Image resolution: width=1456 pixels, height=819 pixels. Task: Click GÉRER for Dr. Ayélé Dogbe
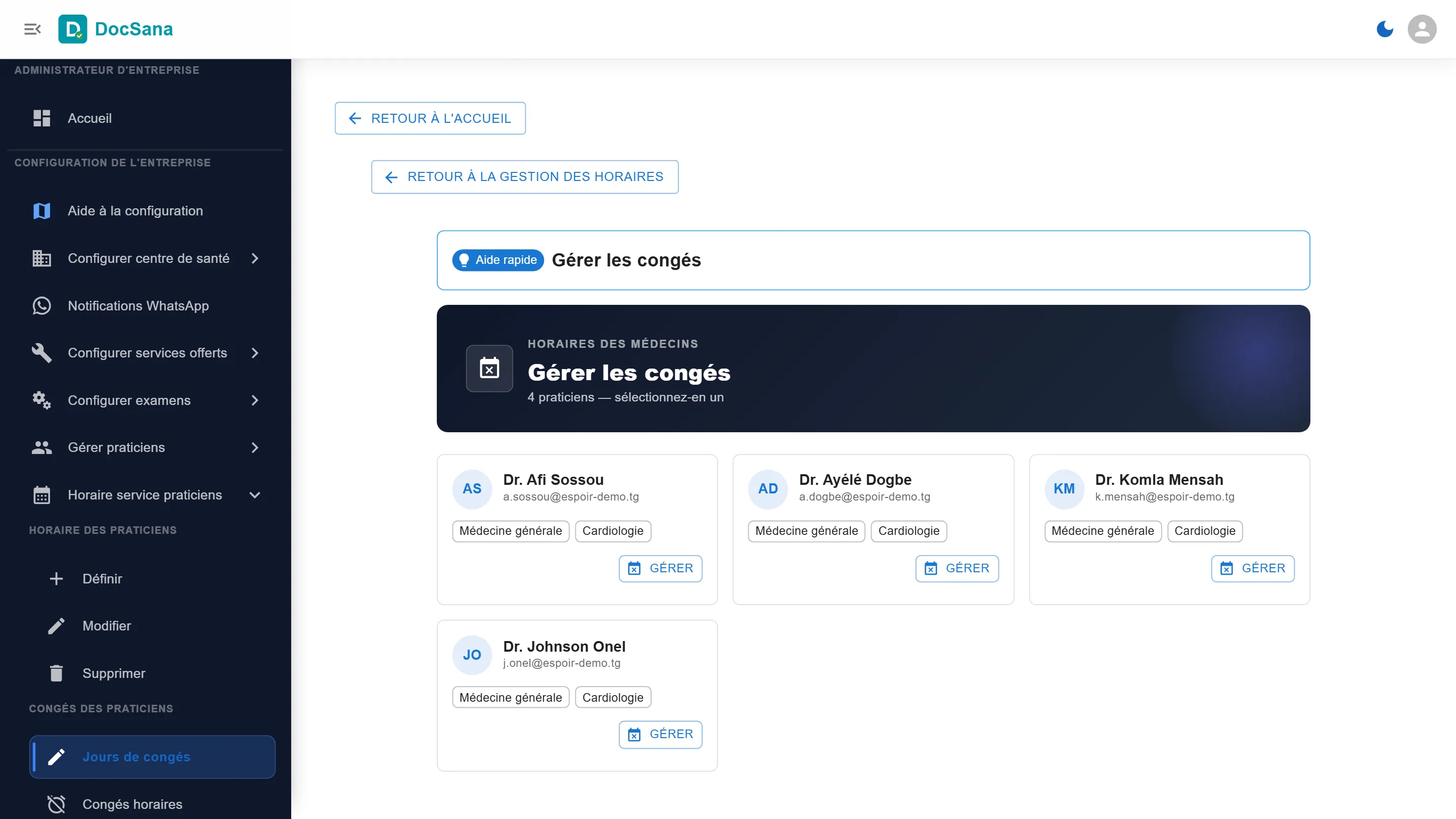point(957,569)
